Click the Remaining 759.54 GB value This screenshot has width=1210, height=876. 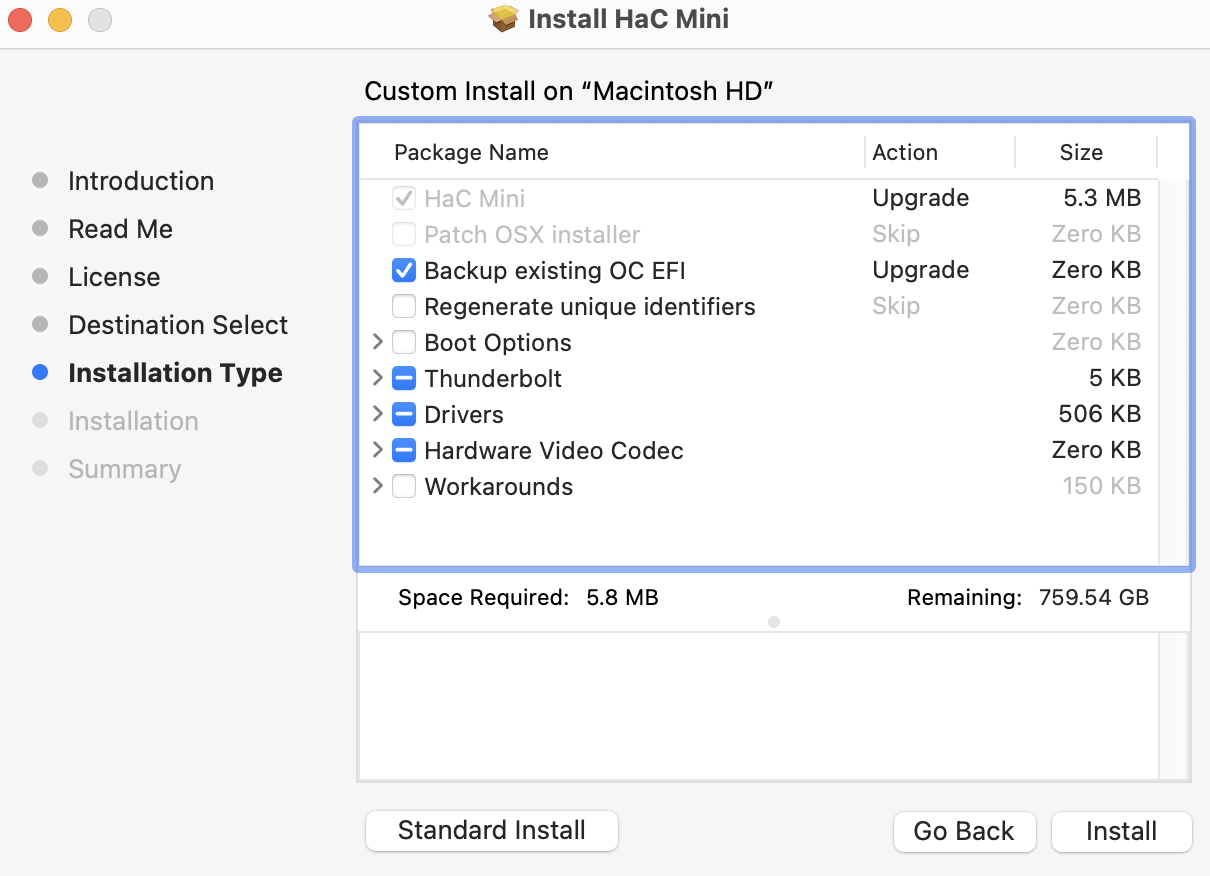1094,598
